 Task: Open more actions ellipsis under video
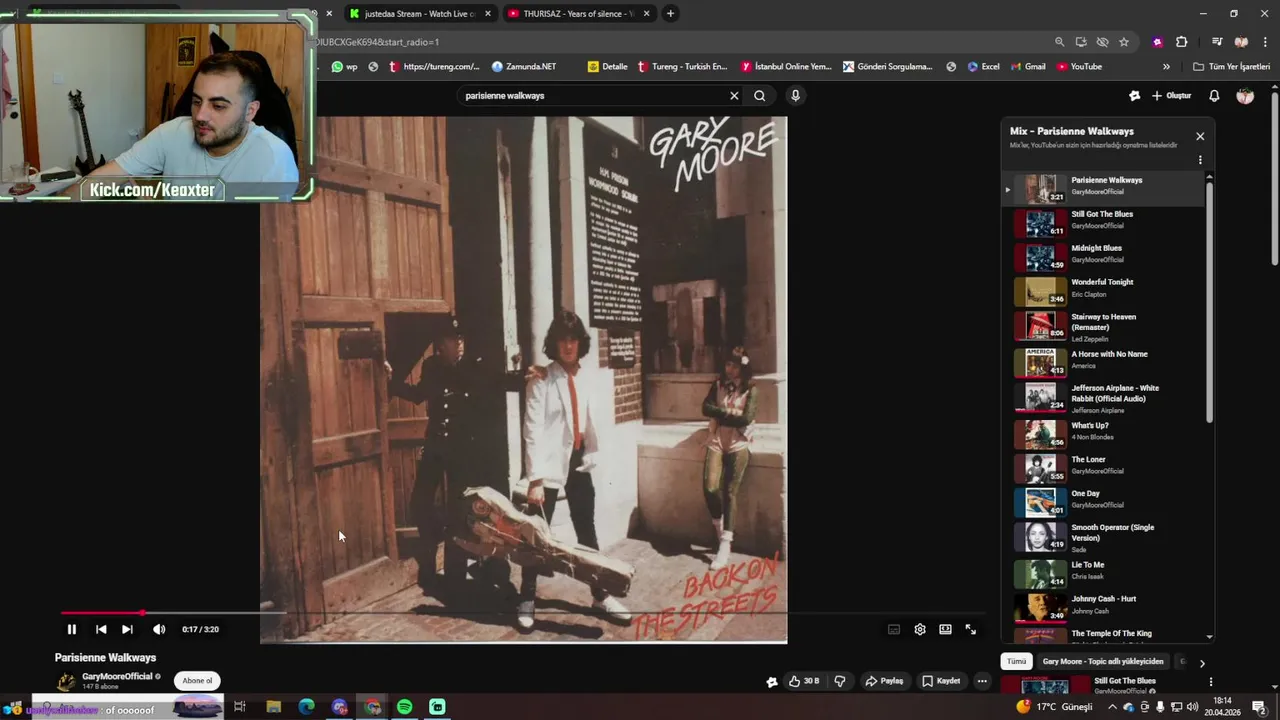[982, 681]
